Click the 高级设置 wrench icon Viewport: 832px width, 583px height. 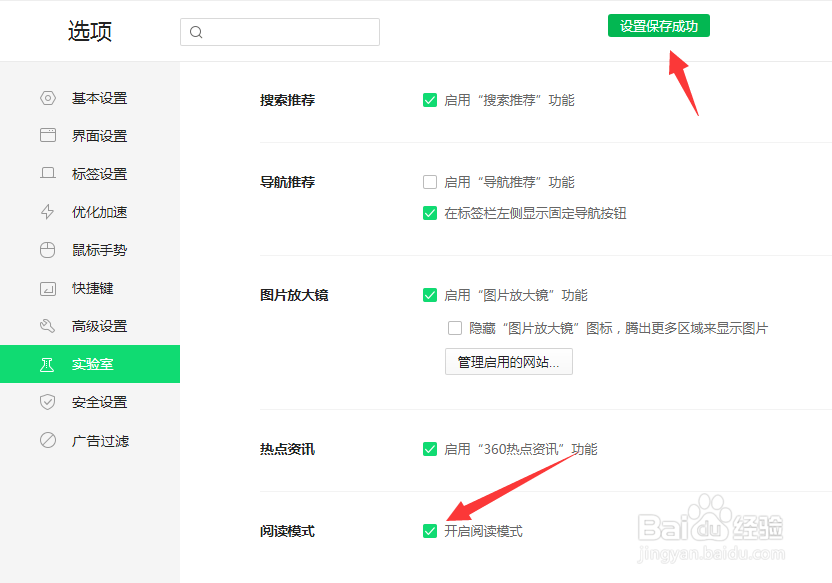click(48, 326)
